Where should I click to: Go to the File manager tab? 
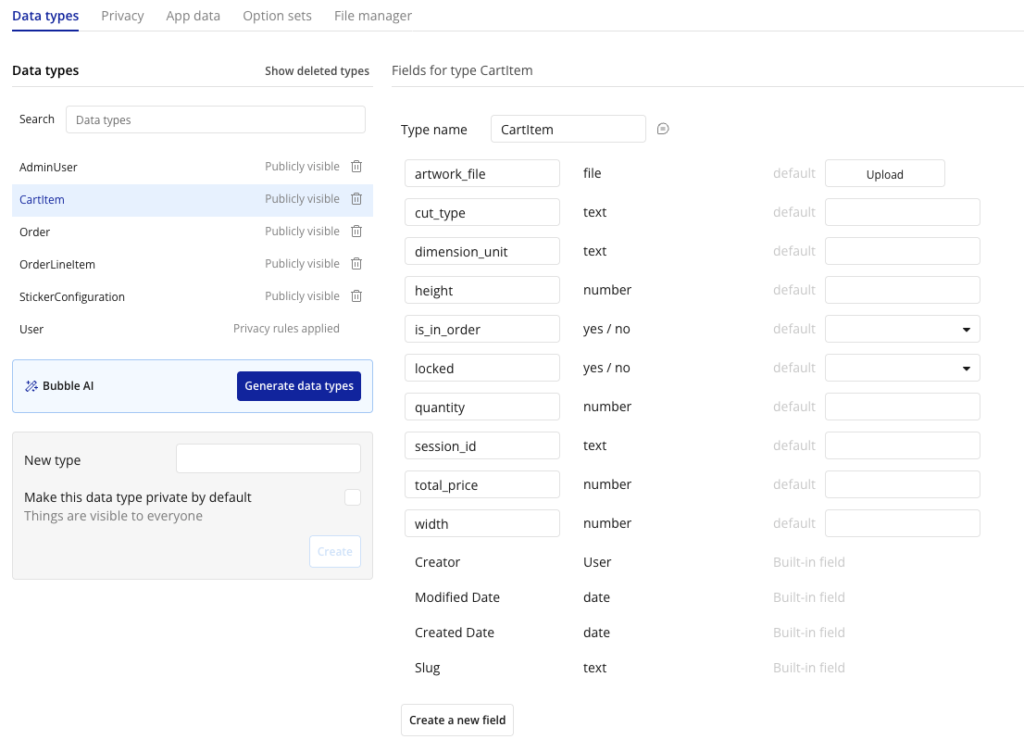tap(372, 16)
